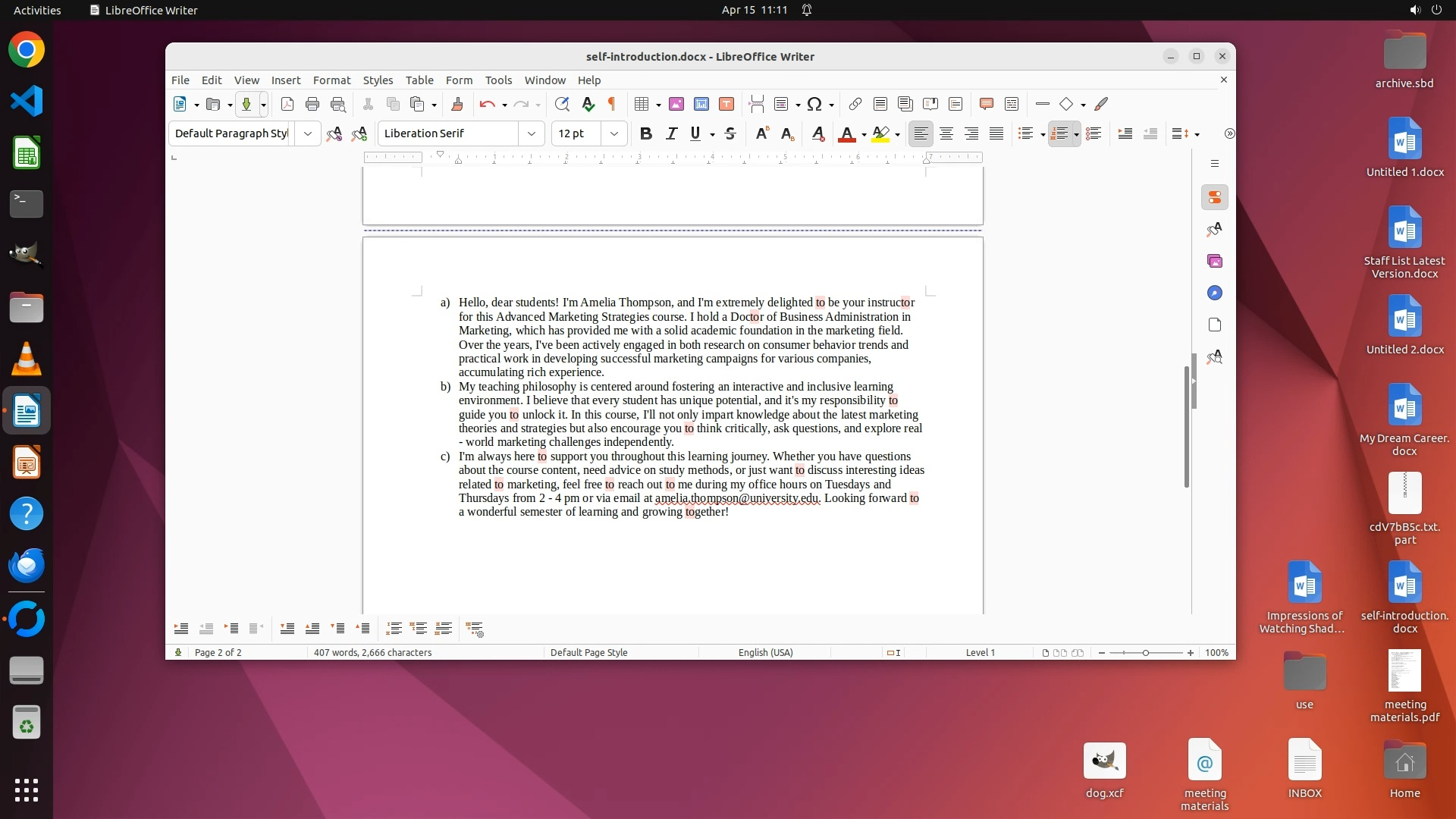Open the paragraph style dropdown list
Screen dimensions: 1456x819
point(307,133)
